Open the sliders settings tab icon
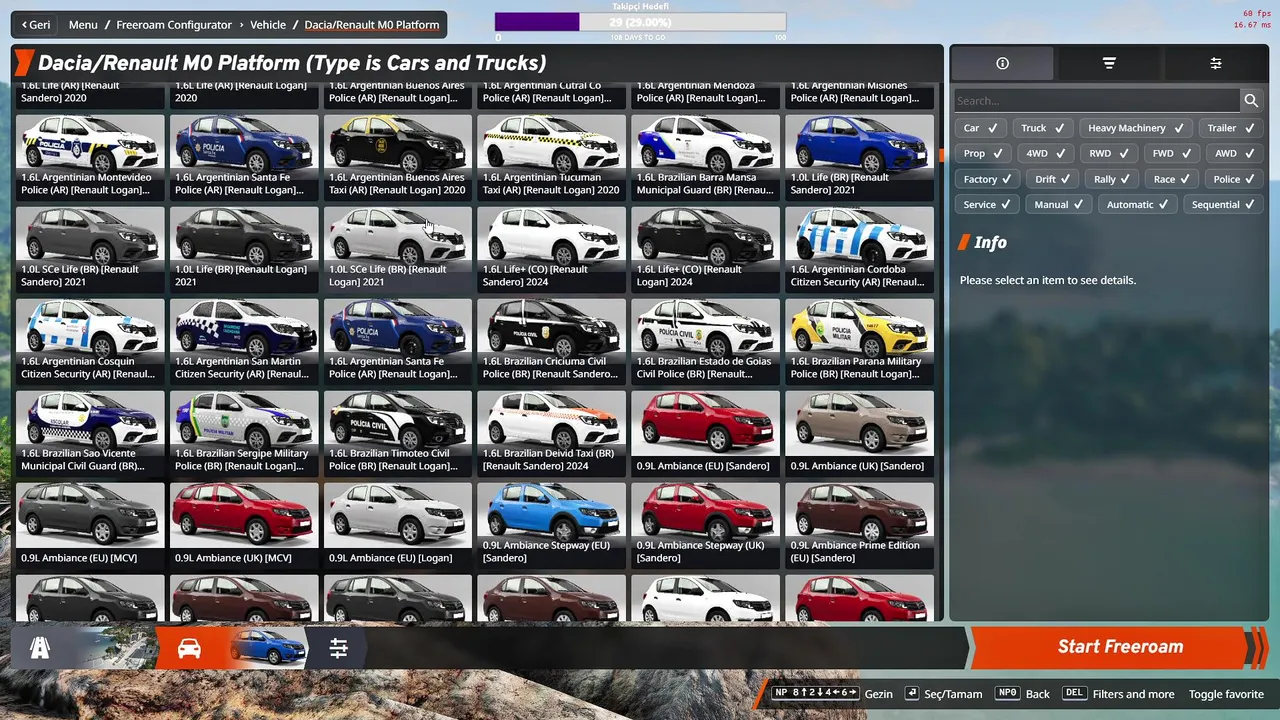The height and width of the screenshot is (720, 1280). (x=1216, y=63)
